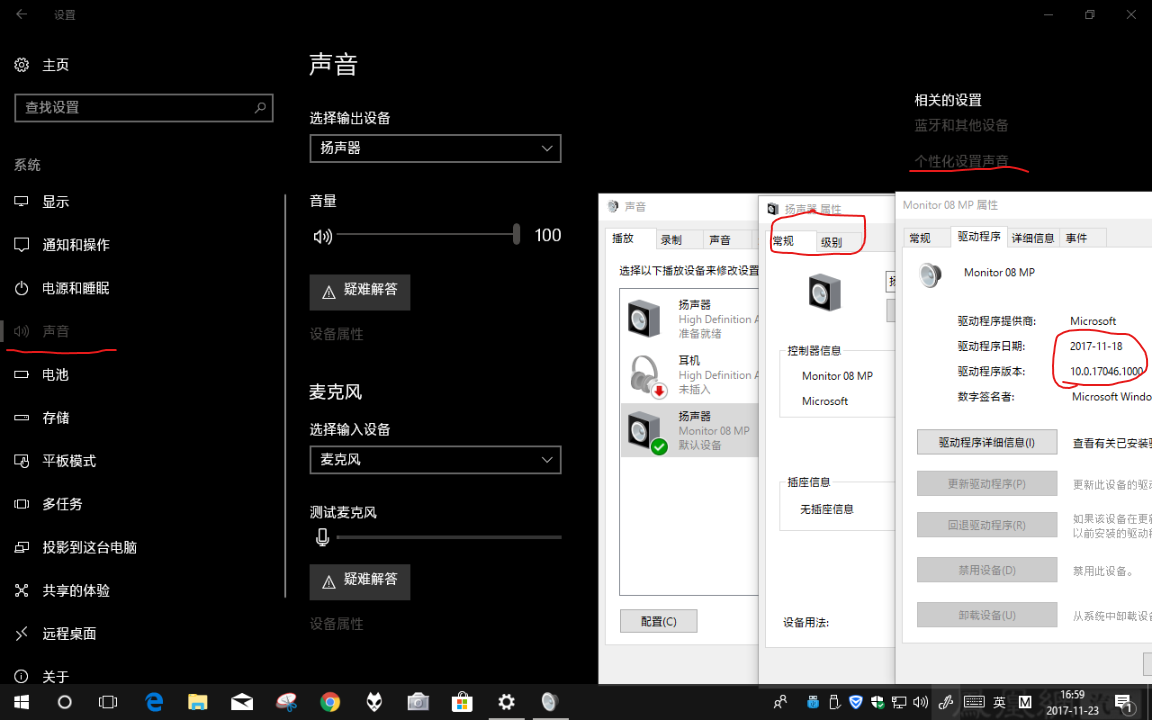Viewport: 1152px width, 720px height.
Task: Click the 驱动程序详细信息 button
Action: [x=986, y=439]
